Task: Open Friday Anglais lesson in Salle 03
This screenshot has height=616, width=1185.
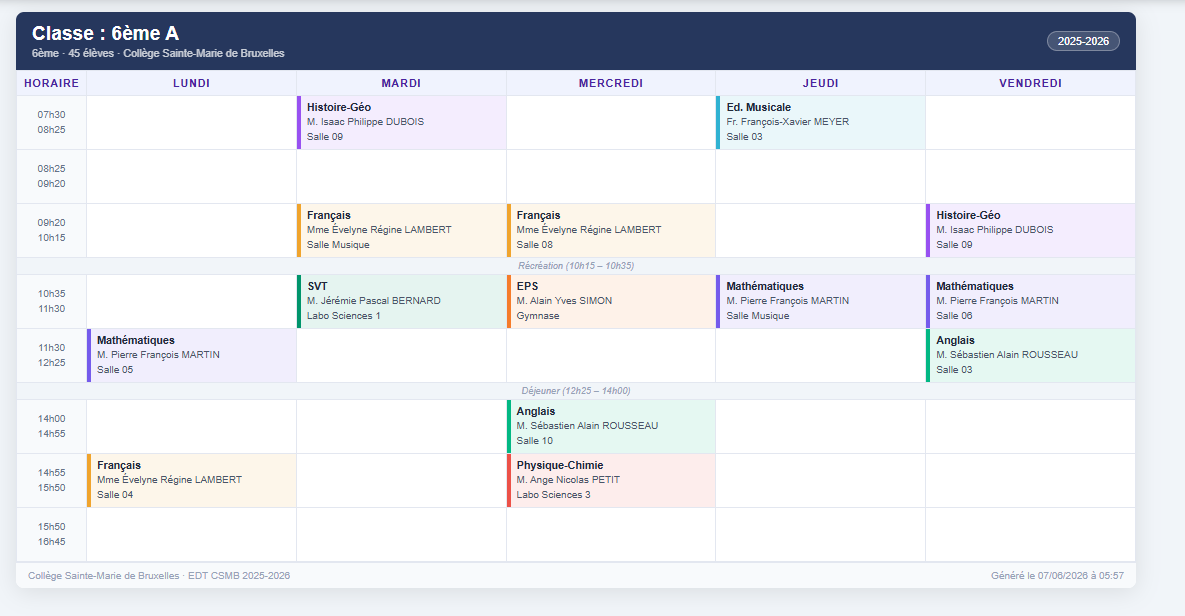Action: tap(1031, 355)
